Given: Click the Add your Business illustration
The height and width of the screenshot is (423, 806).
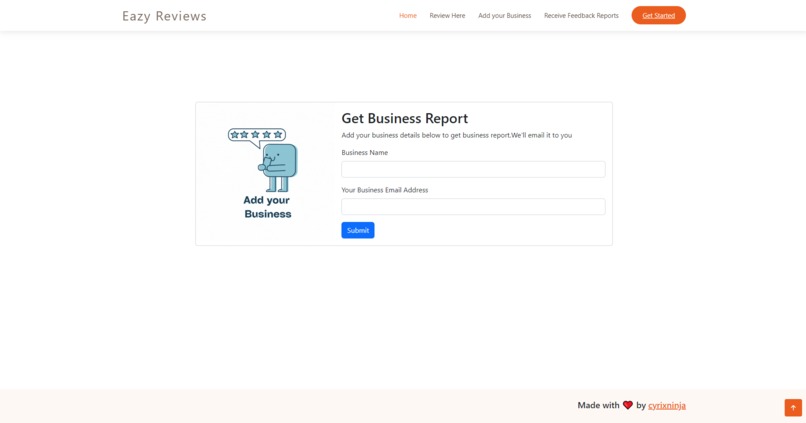Looking at the screenshot, I should [267, 174].
